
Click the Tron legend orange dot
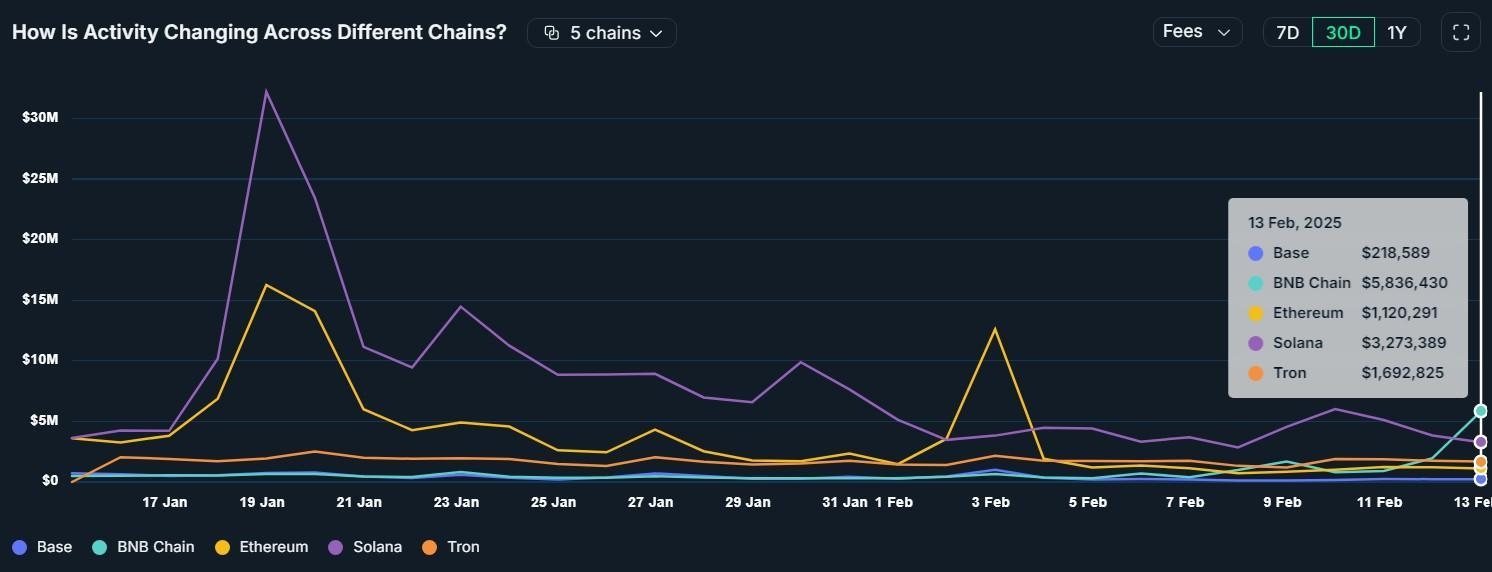pos(430,547)
